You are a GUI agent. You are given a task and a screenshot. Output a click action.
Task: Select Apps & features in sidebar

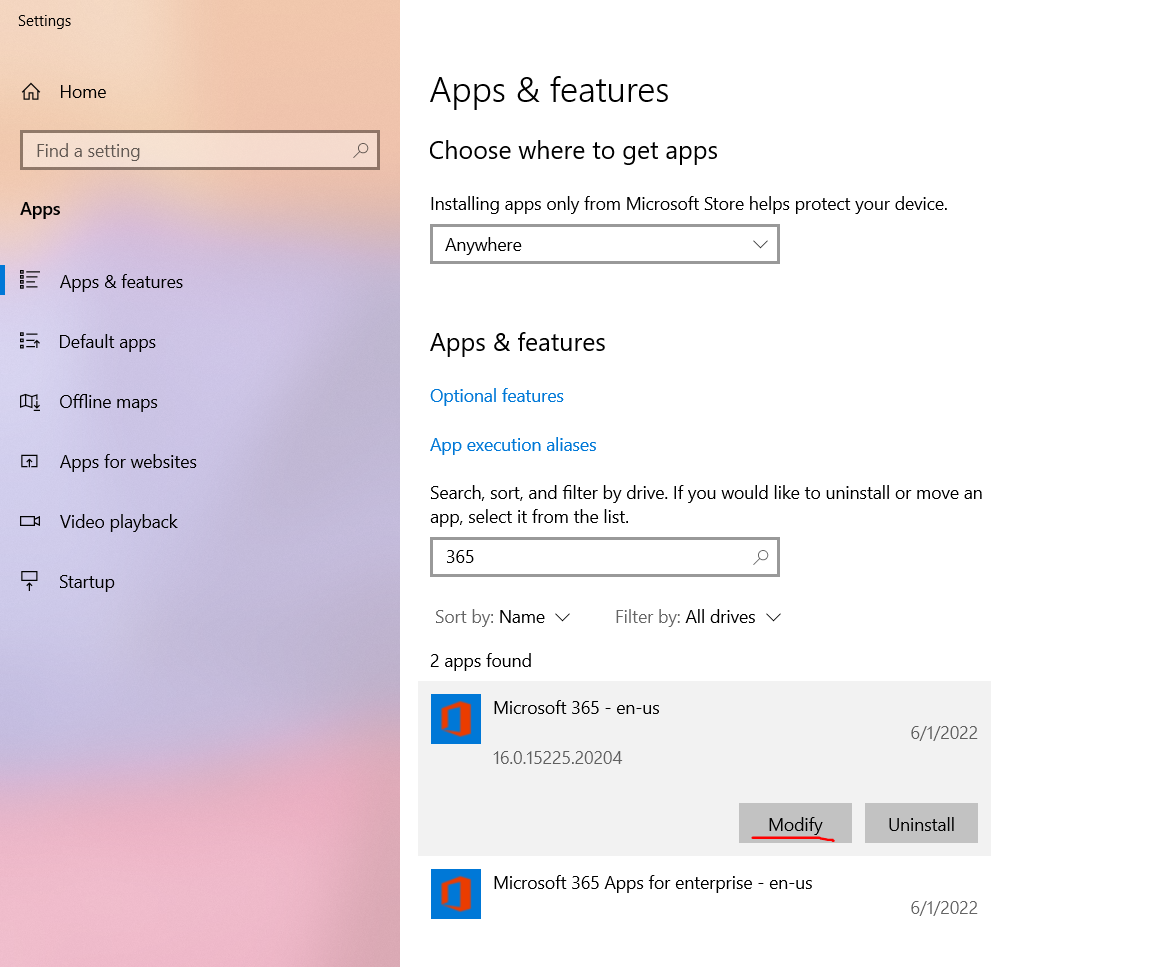121,281
